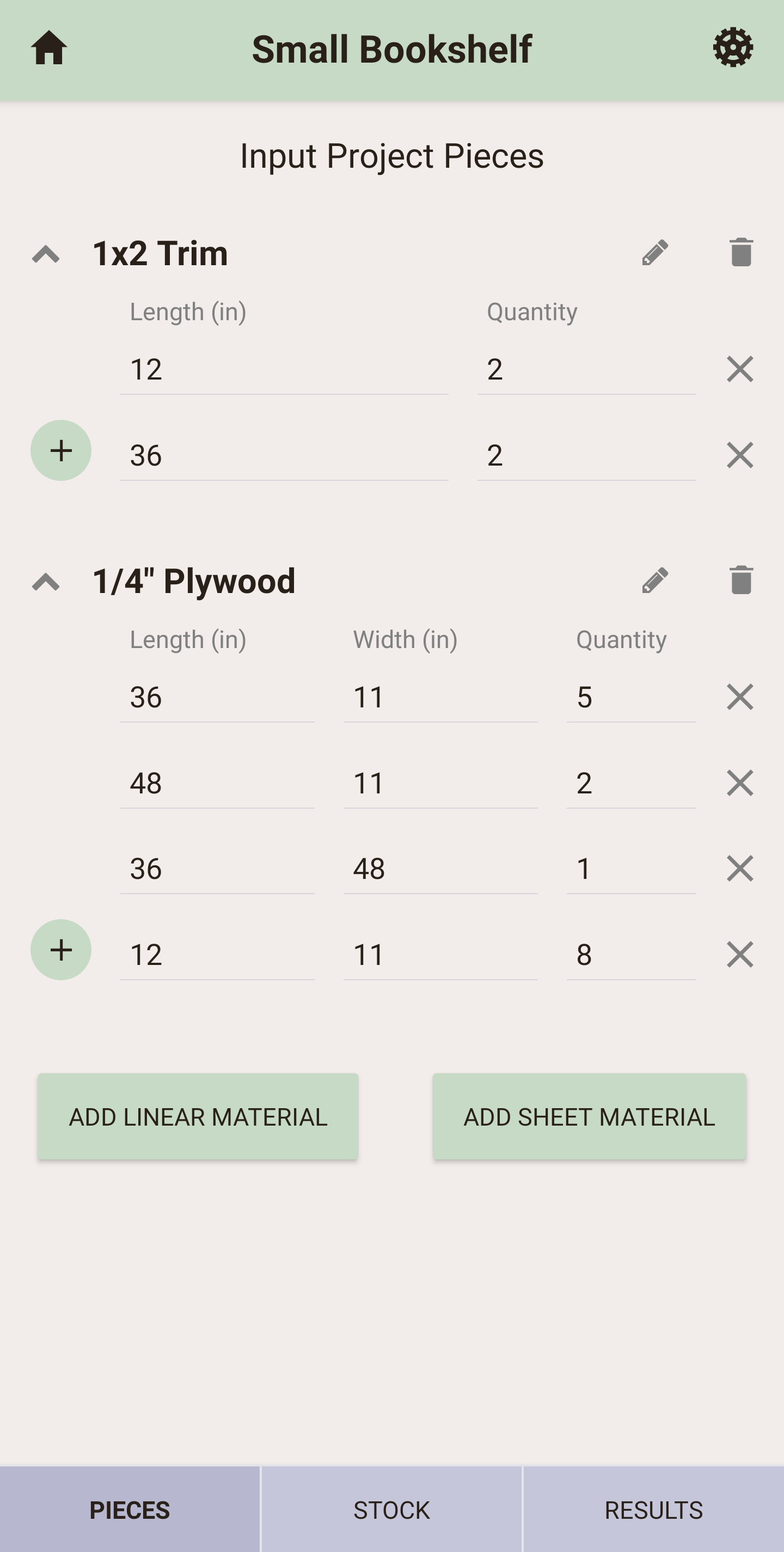This screenshot has height=1552, width=784.
Task: Rename the 1/4" Plywood material with pencil
Action: (x=655, y=580)
